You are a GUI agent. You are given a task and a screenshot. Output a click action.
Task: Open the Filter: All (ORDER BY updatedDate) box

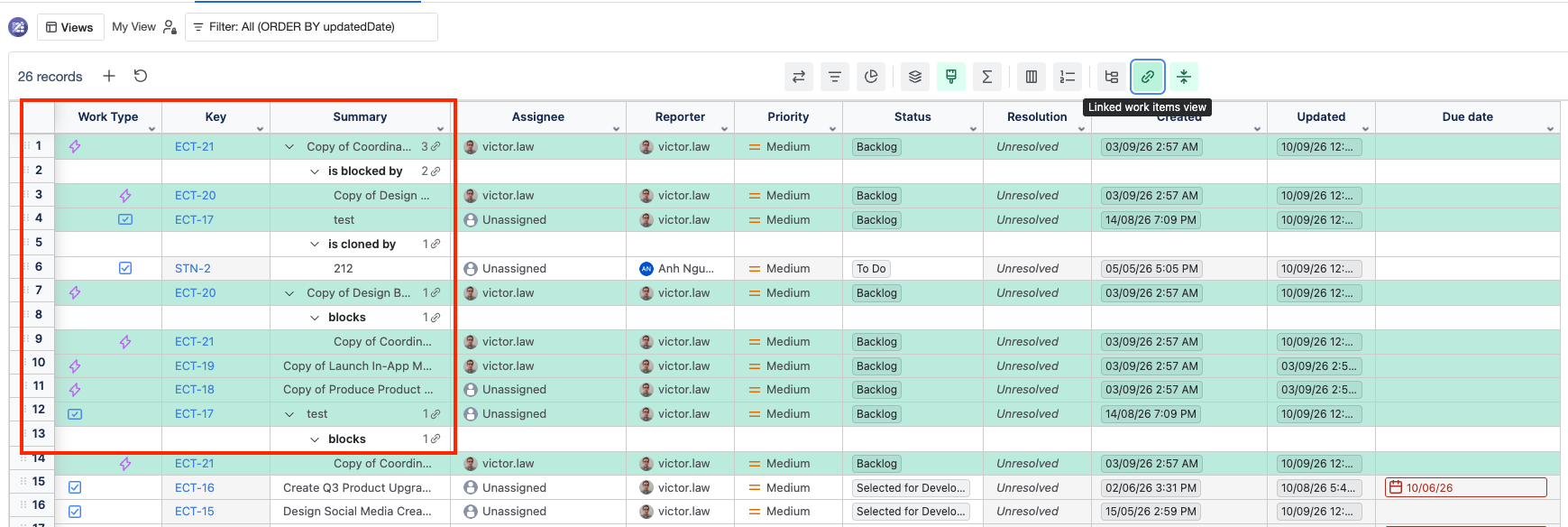311,27
